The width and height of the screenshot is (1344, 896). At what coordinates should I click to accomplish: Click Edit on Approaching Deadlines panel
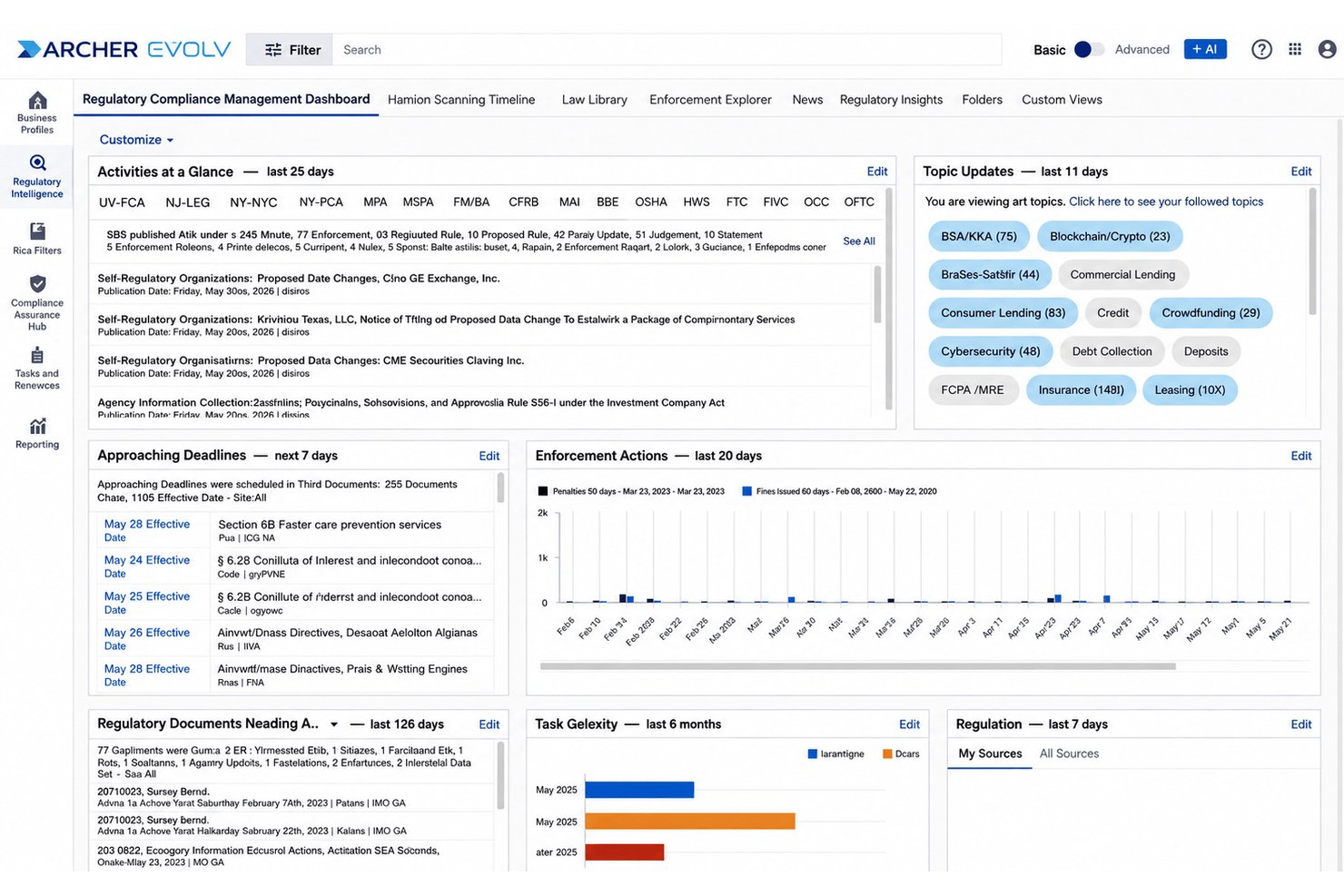489,456
